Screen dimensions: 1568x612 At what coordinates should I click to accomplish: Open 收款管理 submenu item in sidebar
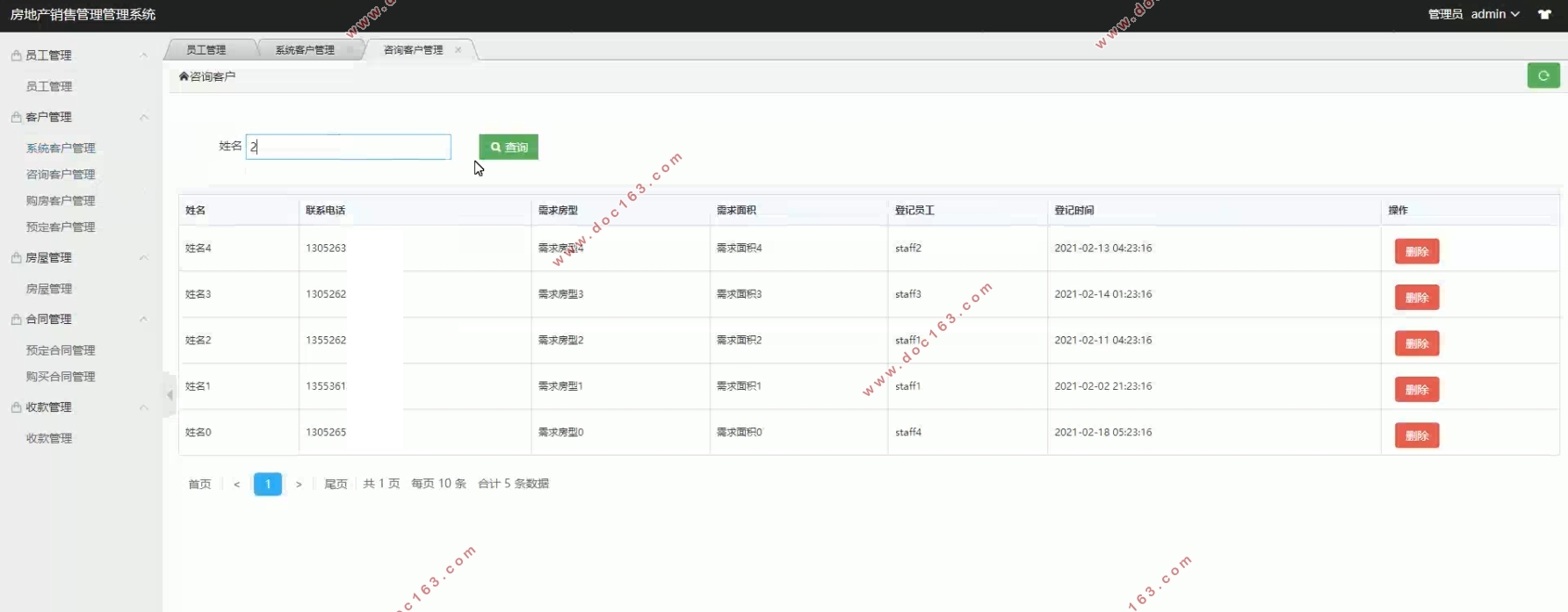click(x=49, y=438)
